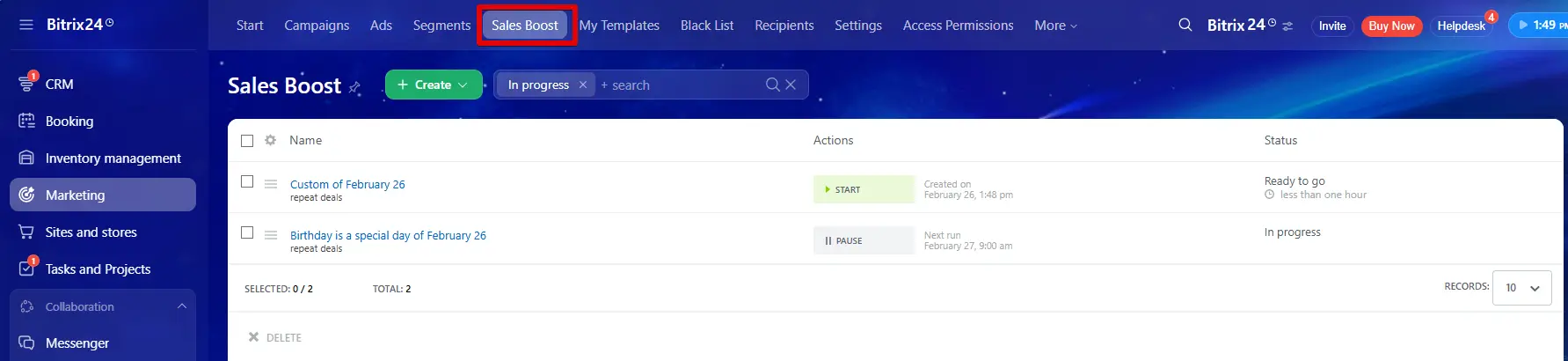The image size is (1568, 361).
Task: Remove the In progress filter tag
Action: coord(582,85)
